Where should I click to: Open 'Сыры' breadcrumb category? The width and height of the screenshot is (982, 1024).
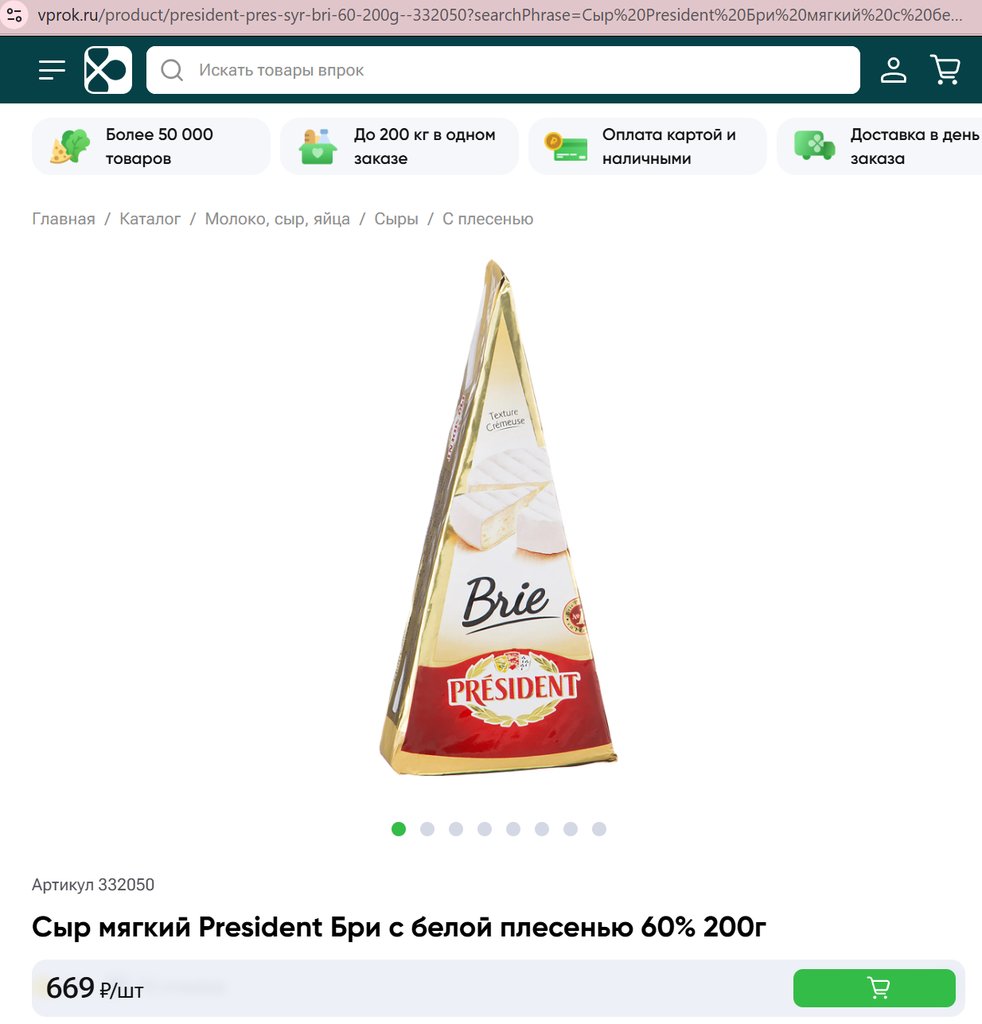point(396,219)
